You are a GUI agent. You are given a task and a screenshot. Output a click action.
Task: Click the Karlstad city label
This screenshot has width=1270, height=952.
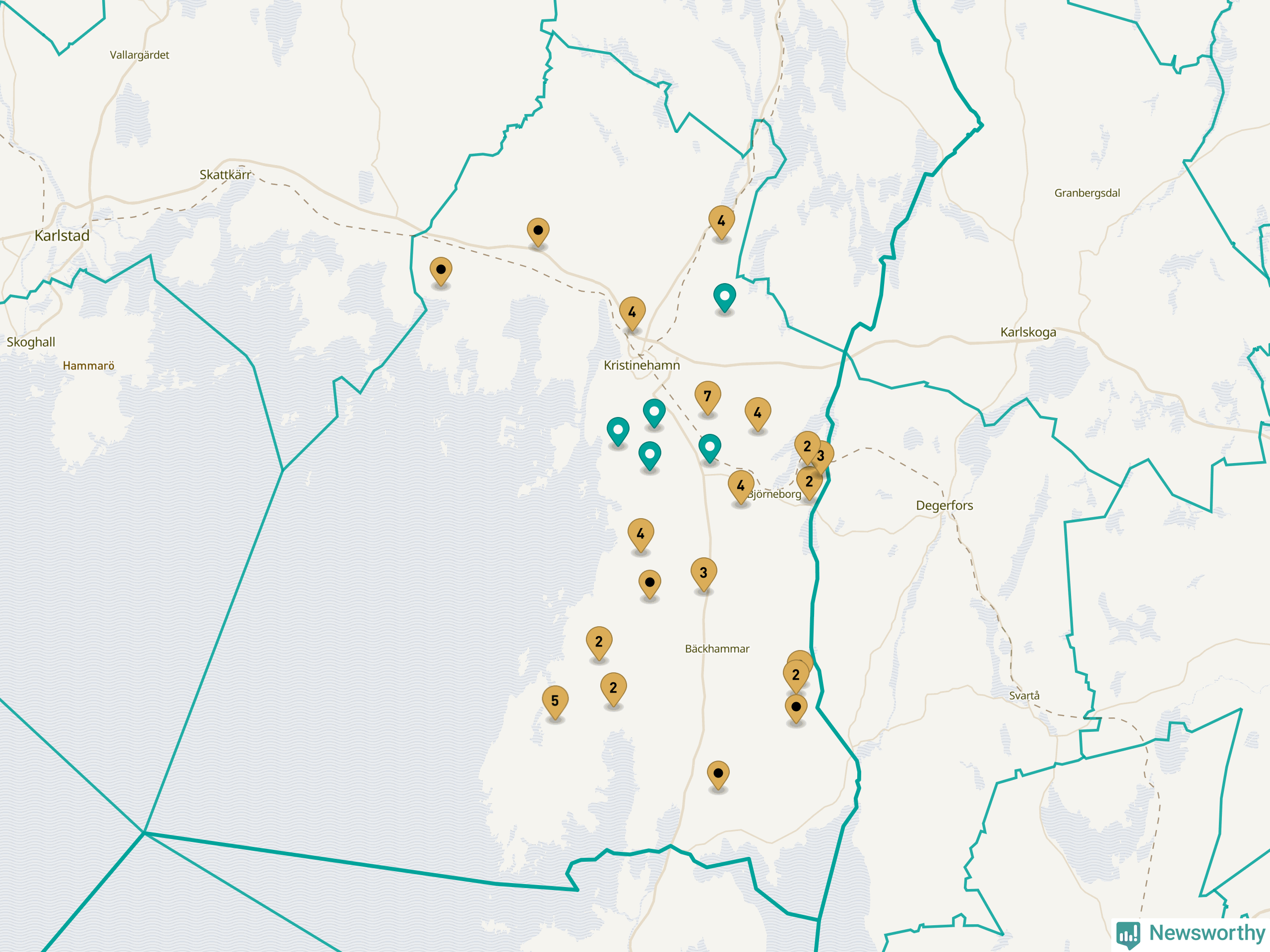(62, 236)
